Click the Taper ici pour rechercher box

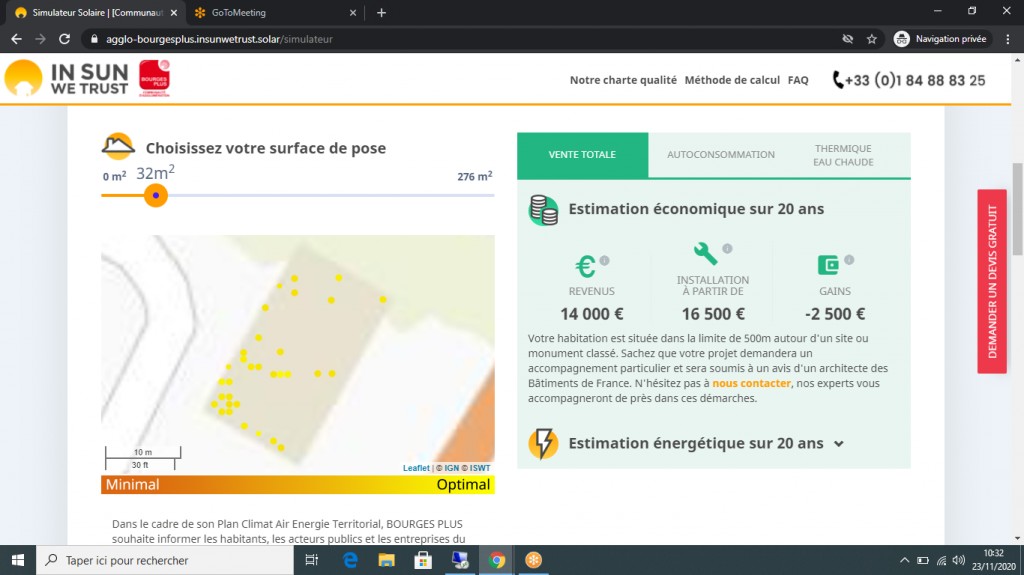[165, 560]
